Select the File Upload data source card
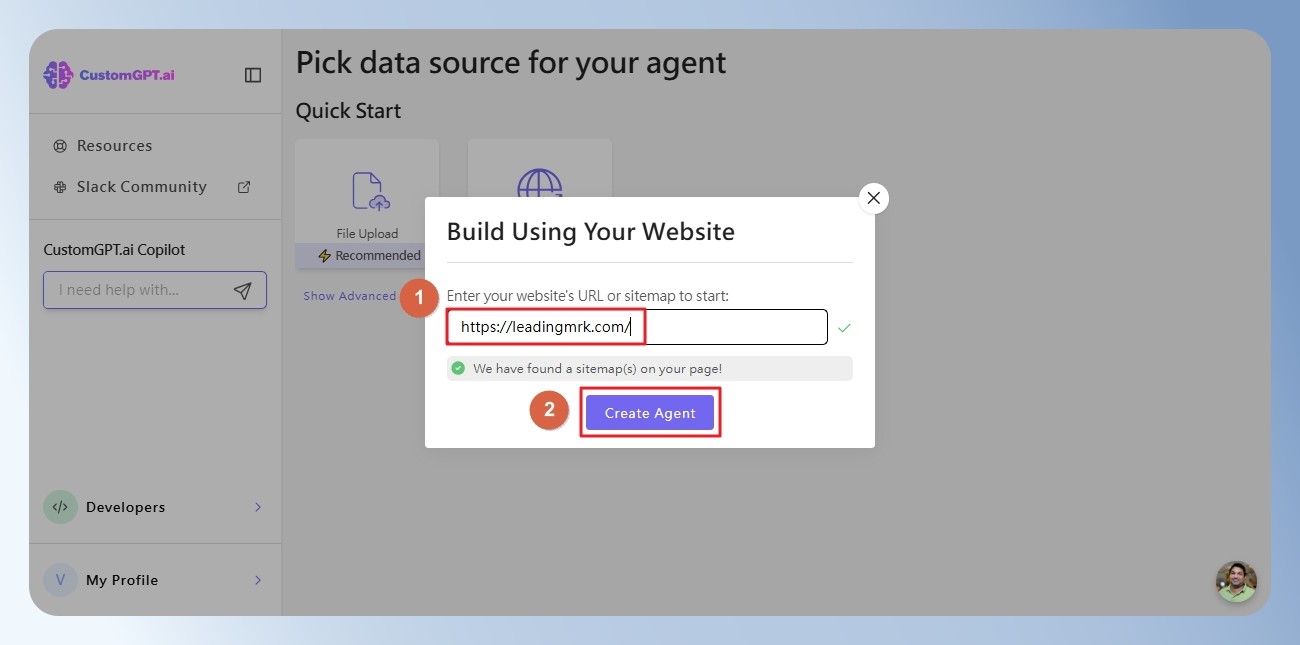This screenshot has width=1300, height=645. tap(367, 204)
